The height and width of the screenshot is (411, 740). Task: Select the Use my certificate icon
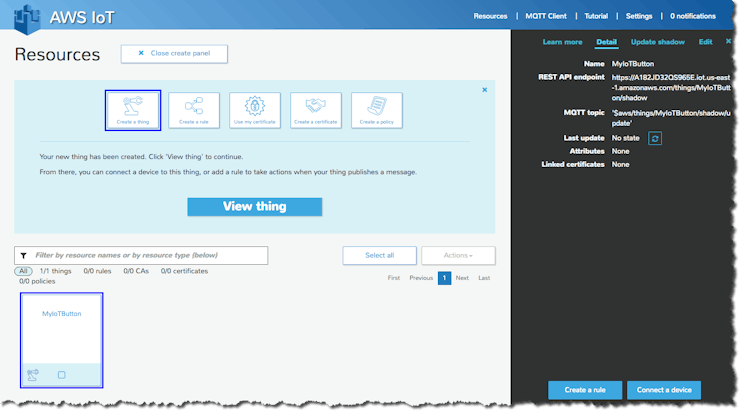(x=255, y=110)
